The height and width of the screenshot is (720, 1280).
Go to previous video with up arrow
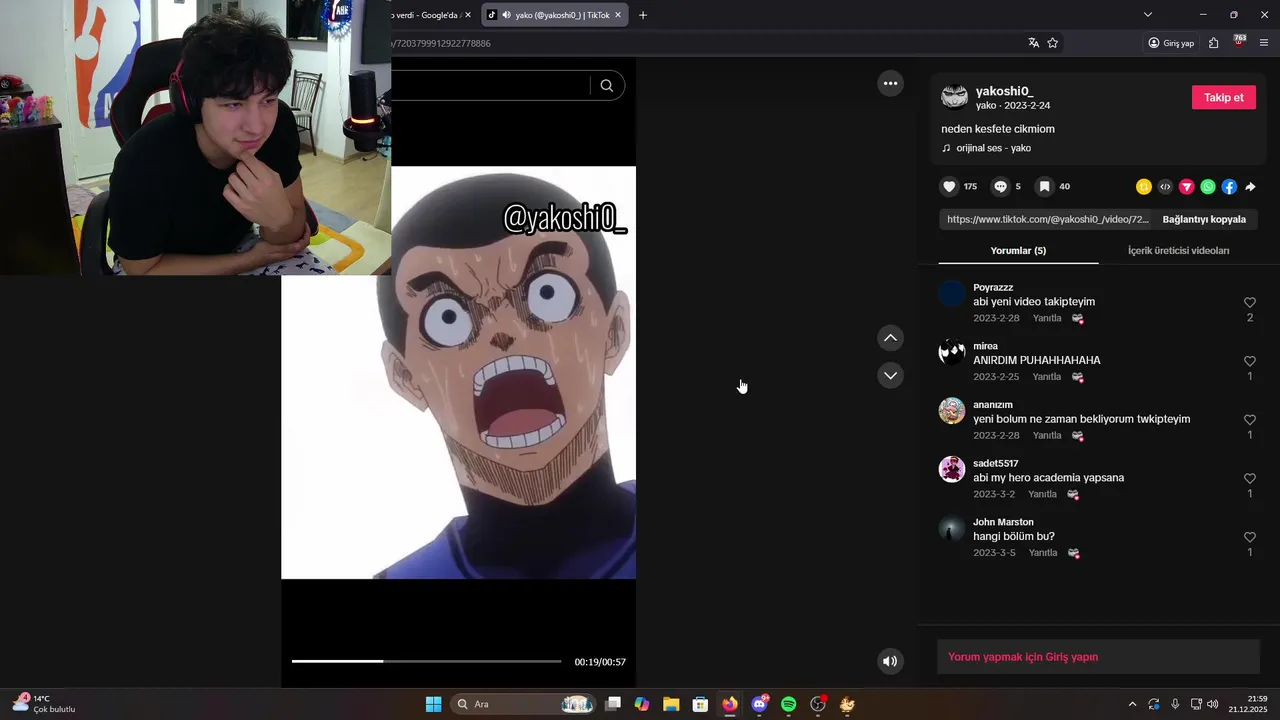(890, 338)
